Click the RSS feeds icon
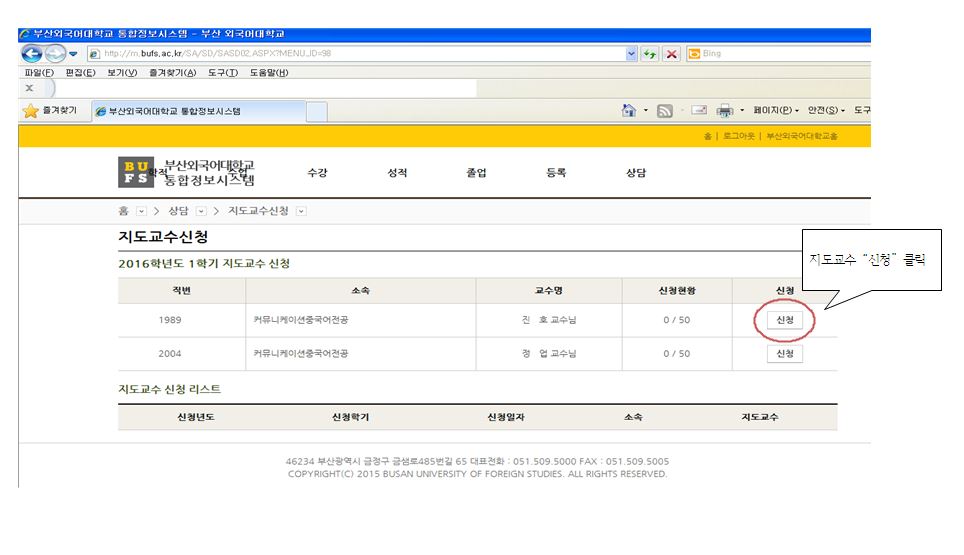964x555 pixels. 664,110
